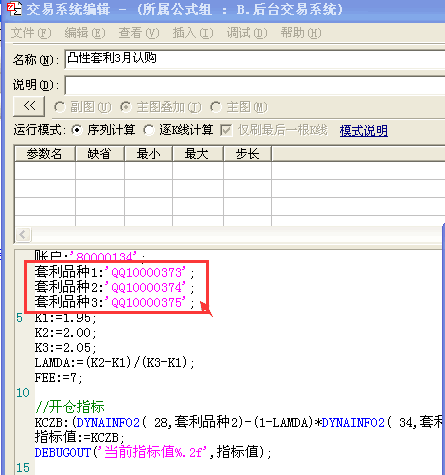Click the KCZB:(DYNAINFO2 code line

(239, 422)
